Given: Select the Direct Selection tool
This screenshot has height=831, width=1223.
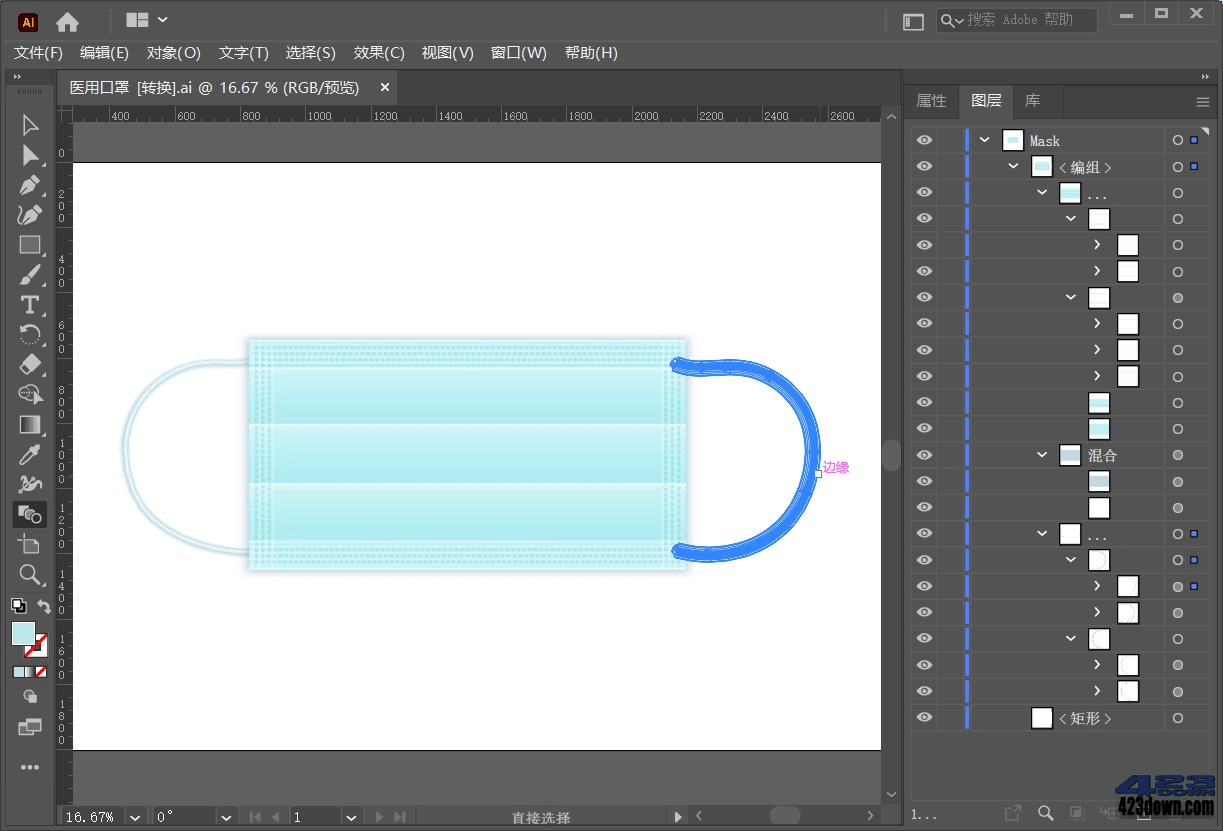Looking at the screenshot, I should 29,155.
